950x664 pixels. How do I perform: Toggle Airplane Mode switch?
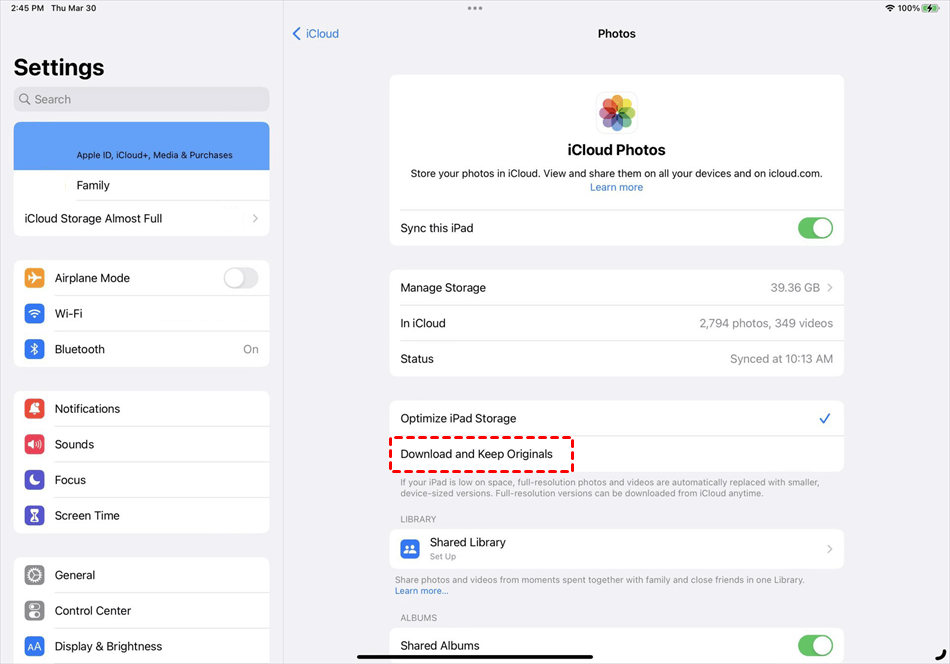pyautogui.click(x=240, y=278)
